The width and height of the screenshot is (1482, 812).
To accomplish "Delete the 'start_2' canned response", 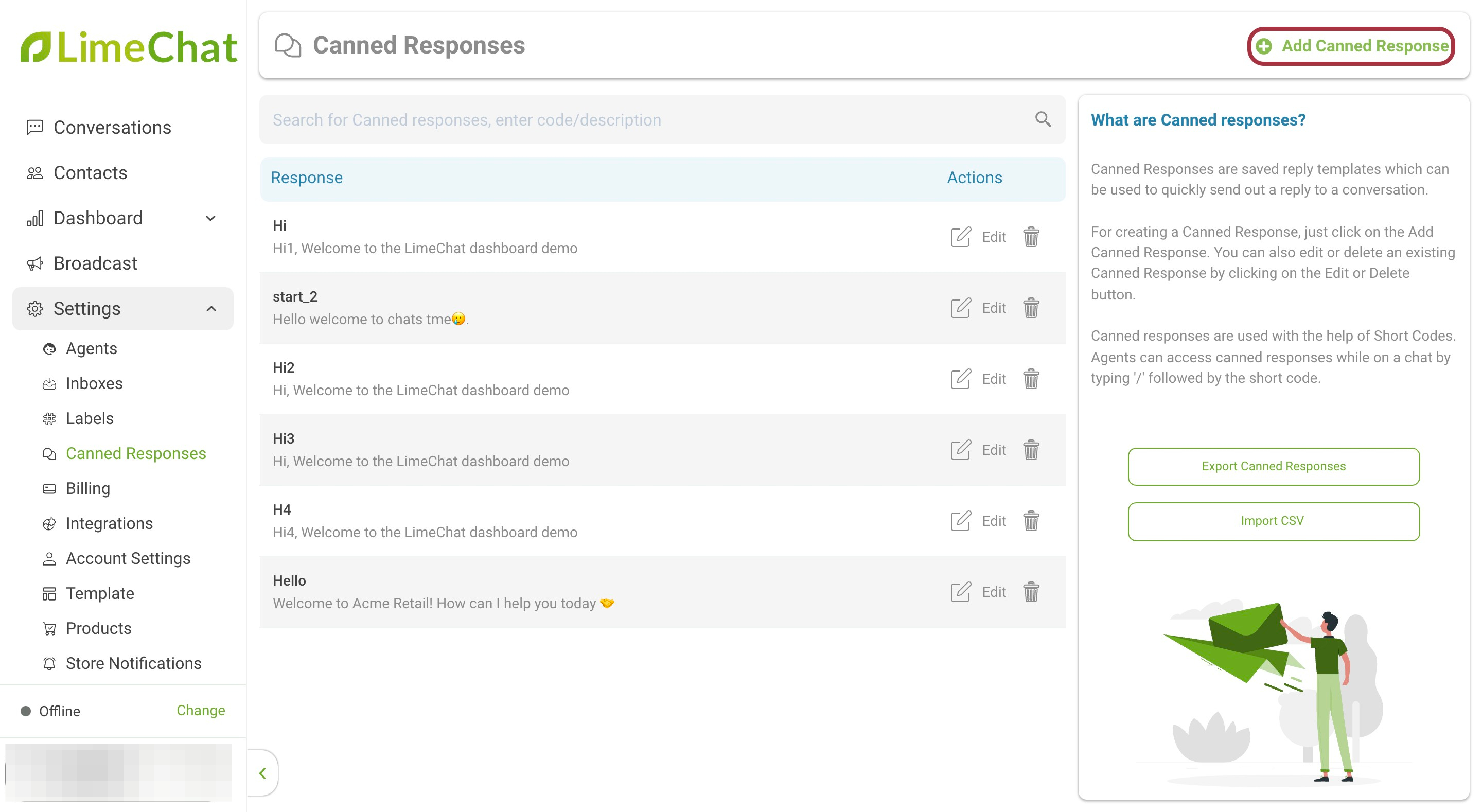I will click(1031, 308).
